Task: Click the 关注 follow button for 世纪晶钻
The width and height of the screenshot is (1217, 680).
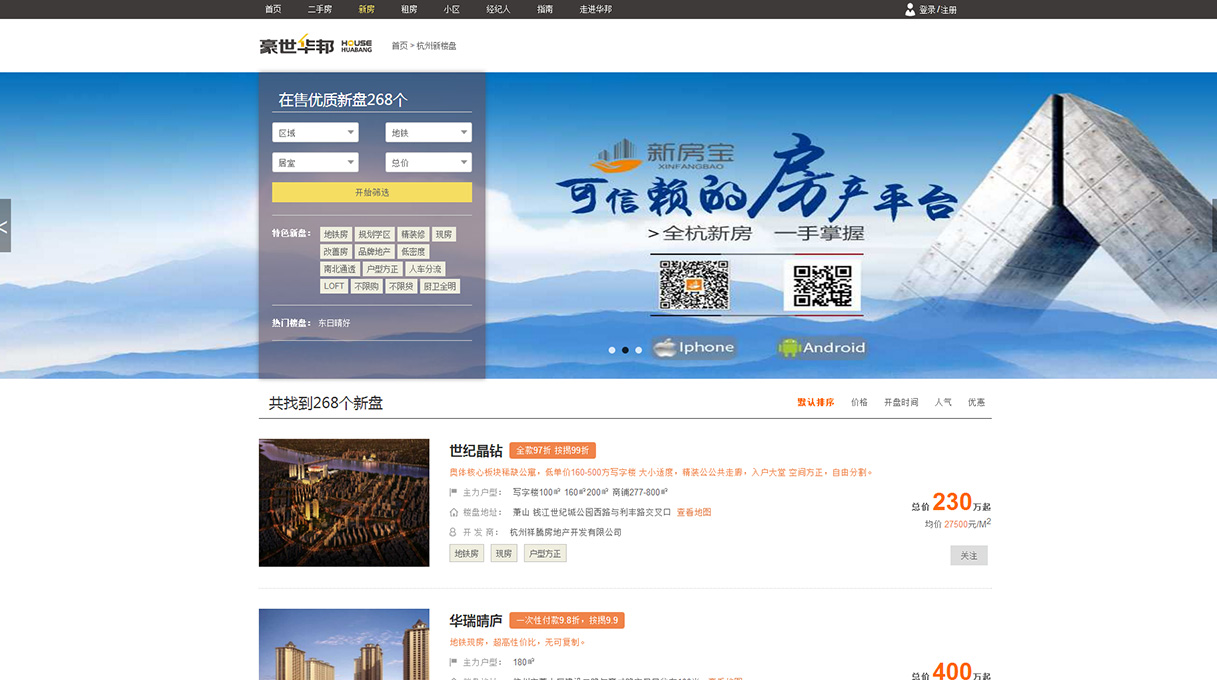Action: point(969,555)
